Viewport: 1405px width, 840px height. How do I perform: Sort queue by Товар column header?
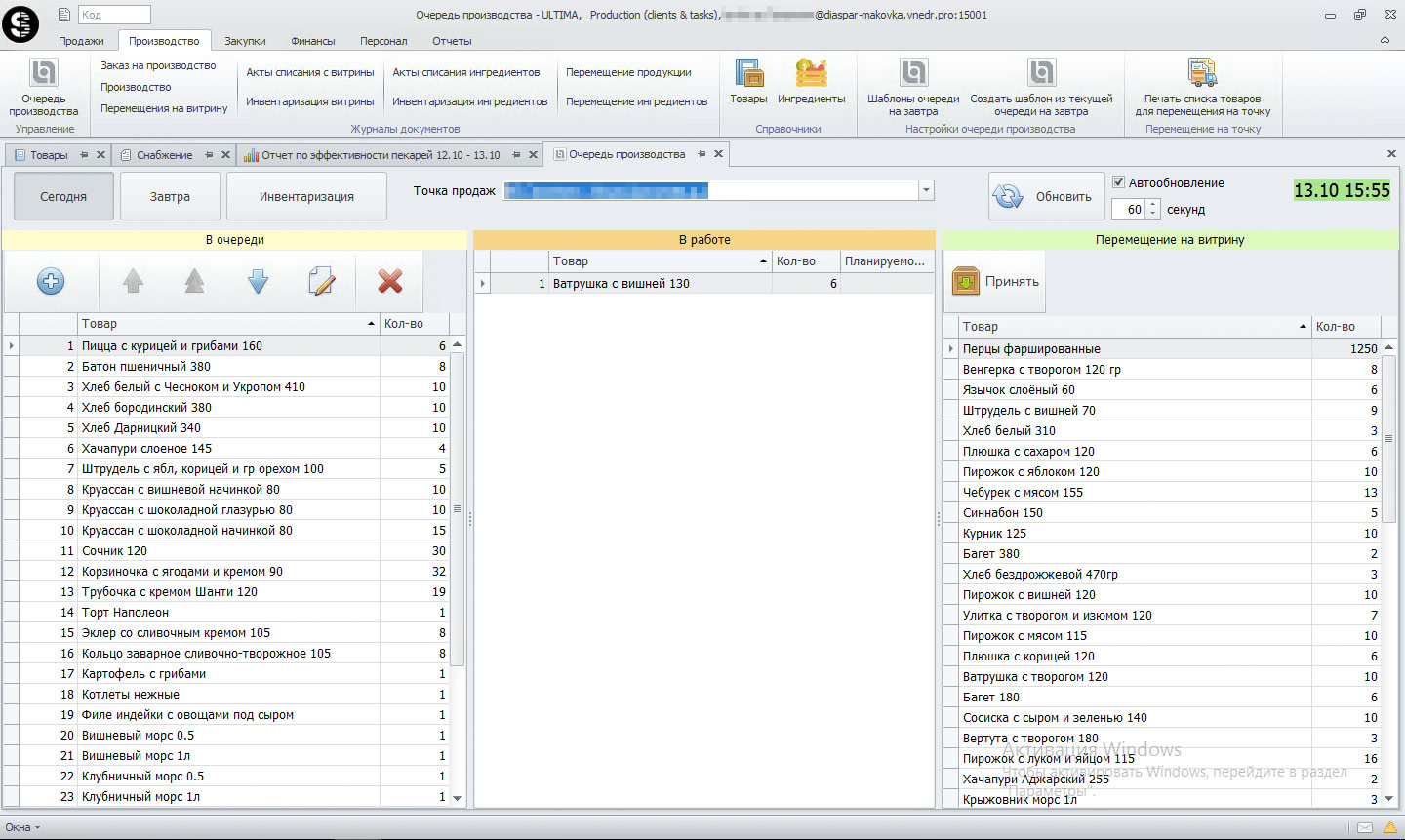224,323
